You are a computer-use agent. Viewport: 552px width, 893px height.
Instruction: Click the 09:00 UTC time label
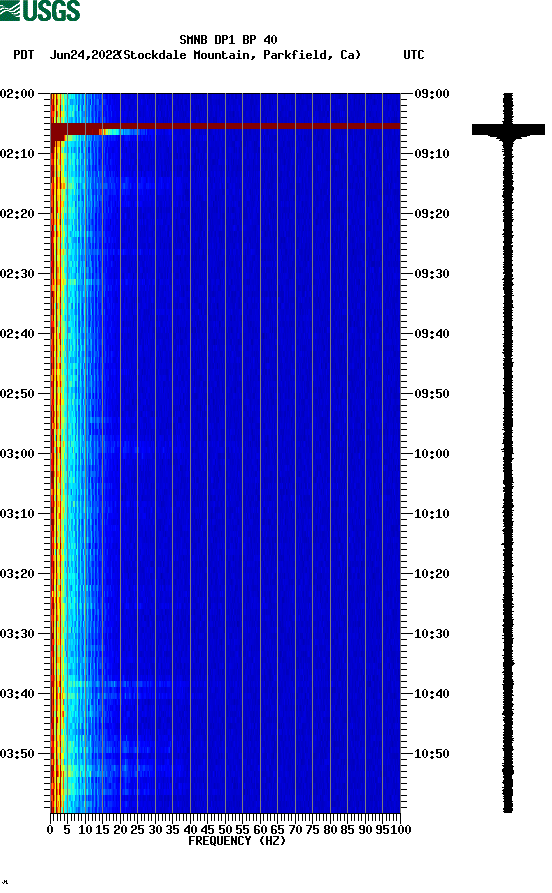point(432,94)
